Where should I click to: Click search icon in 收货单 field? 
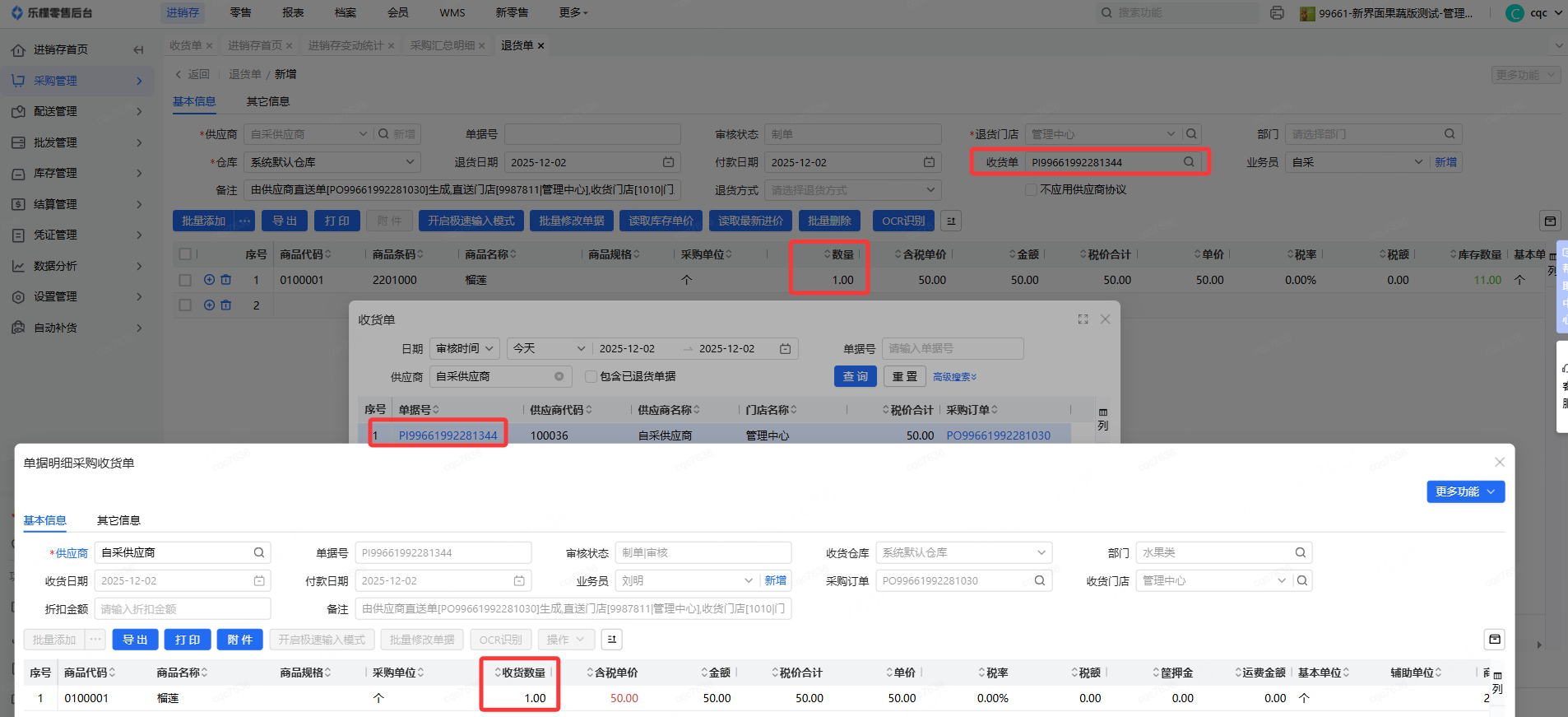[x=1189, y=162]
